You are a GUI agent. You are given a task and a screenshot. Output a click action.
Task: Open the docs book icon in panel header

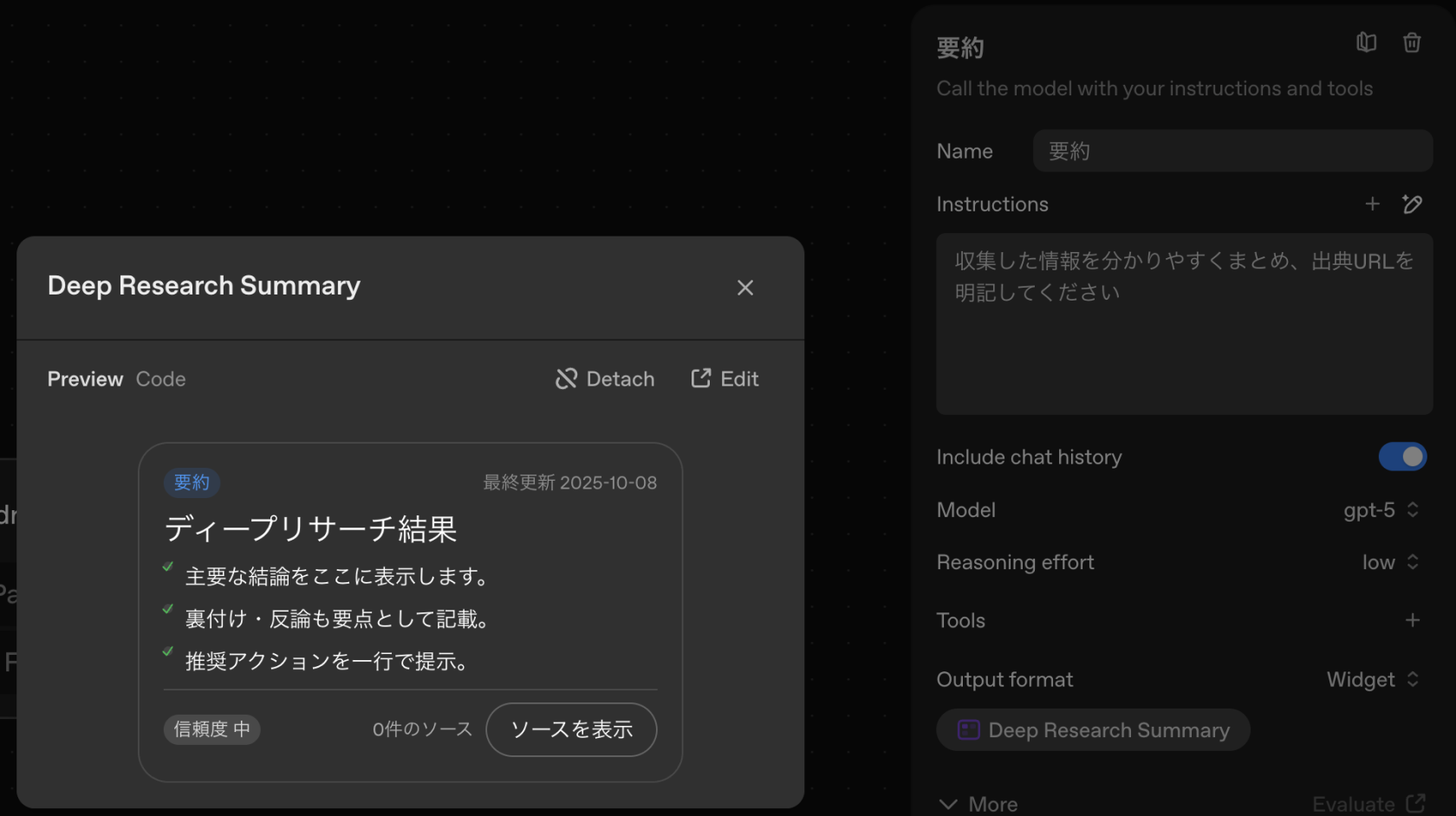(1366, 42)
